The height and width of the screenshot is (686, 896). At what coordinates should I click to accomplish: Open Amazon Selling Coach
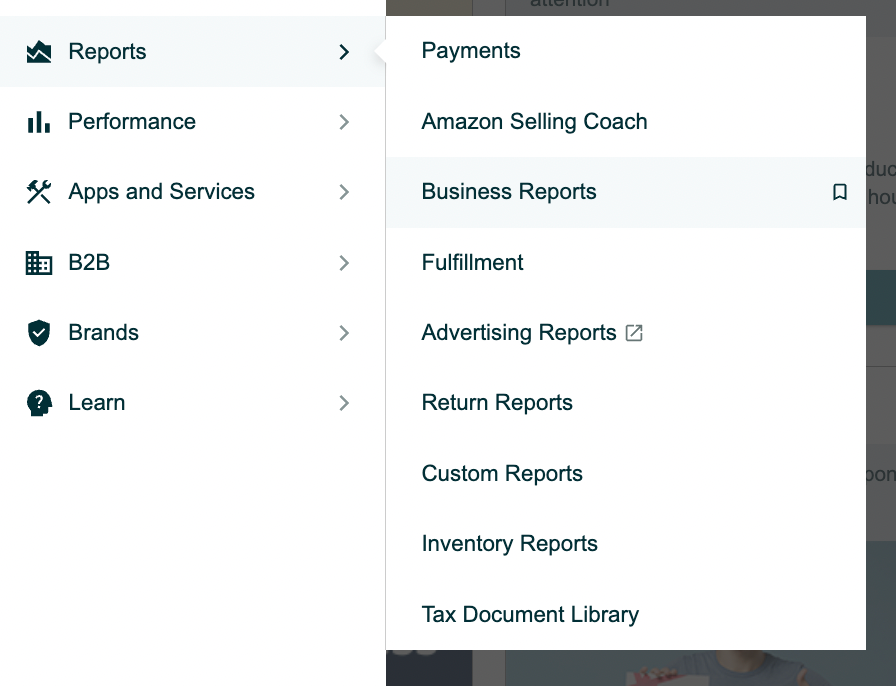coord(626,122)
